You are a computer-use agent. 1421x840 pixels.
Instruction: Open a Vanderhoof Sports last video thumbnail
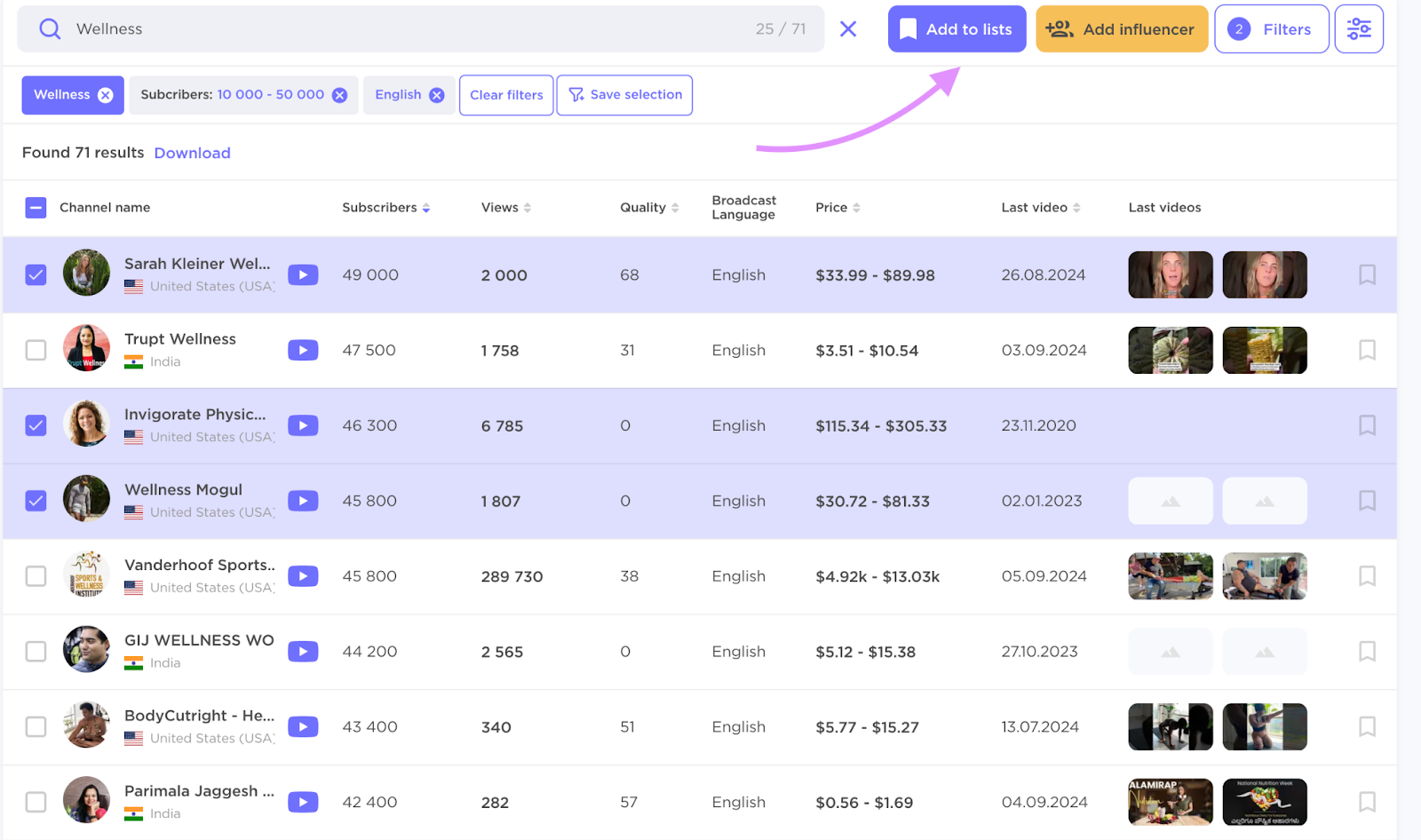coord(1170,575)
